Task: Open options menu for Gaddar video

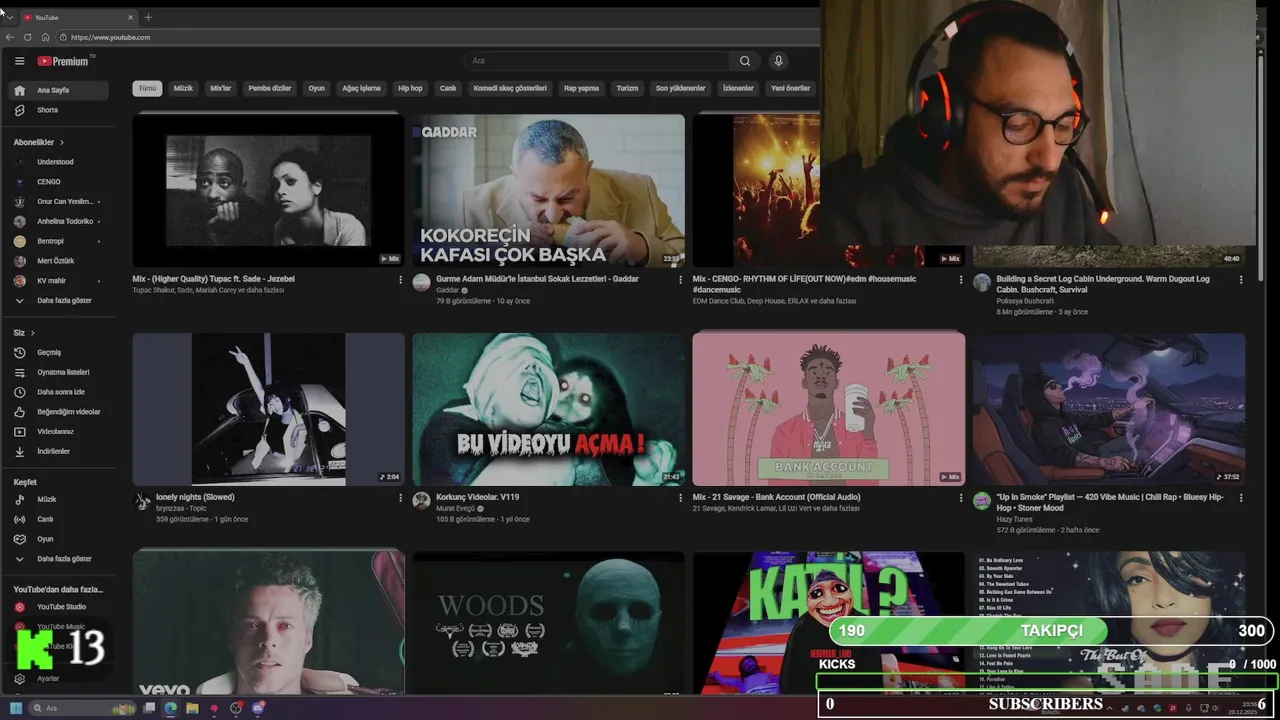Action: 681,280
